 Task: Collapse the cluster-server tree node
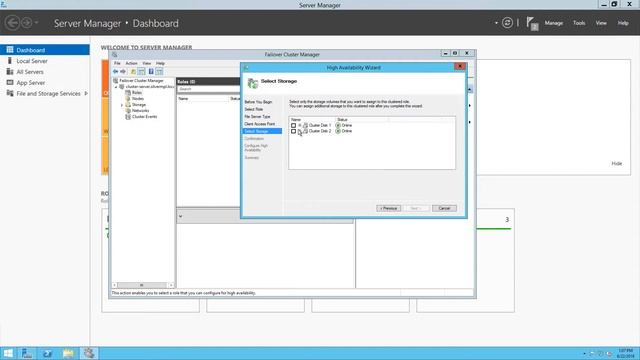[x=116, y=87]
